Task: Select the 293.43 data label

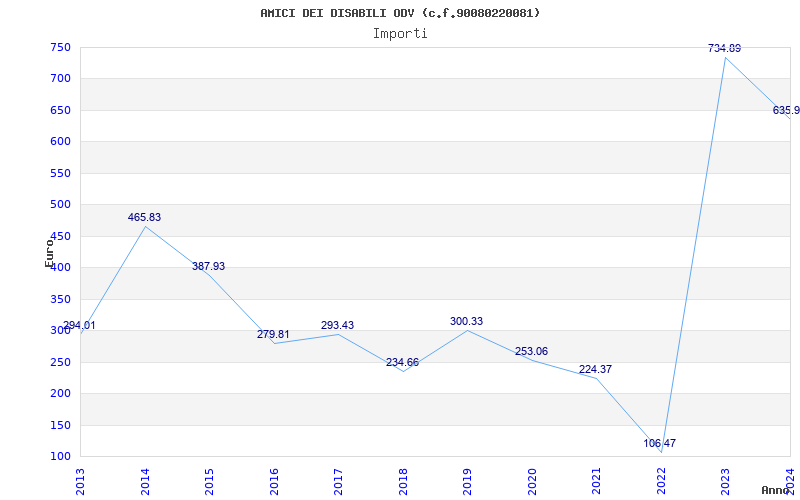Action: pos(337,326)
